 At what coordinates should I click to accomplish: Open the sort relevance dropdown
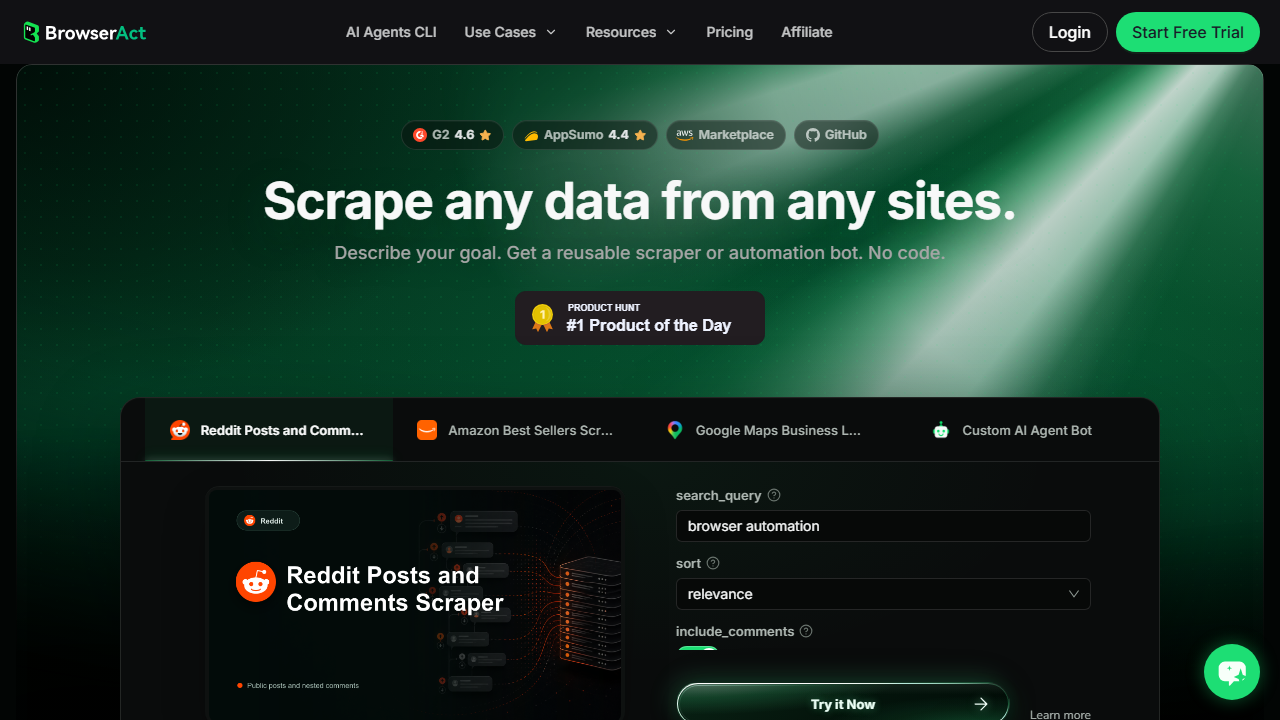point(883,594)
